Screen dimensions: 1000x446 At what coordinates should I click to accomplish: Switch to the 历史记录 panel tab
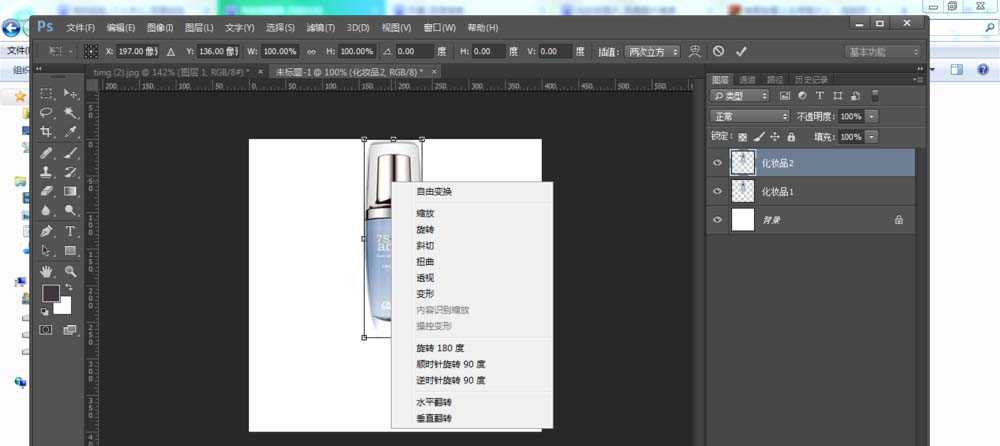[x=811, y=79]
